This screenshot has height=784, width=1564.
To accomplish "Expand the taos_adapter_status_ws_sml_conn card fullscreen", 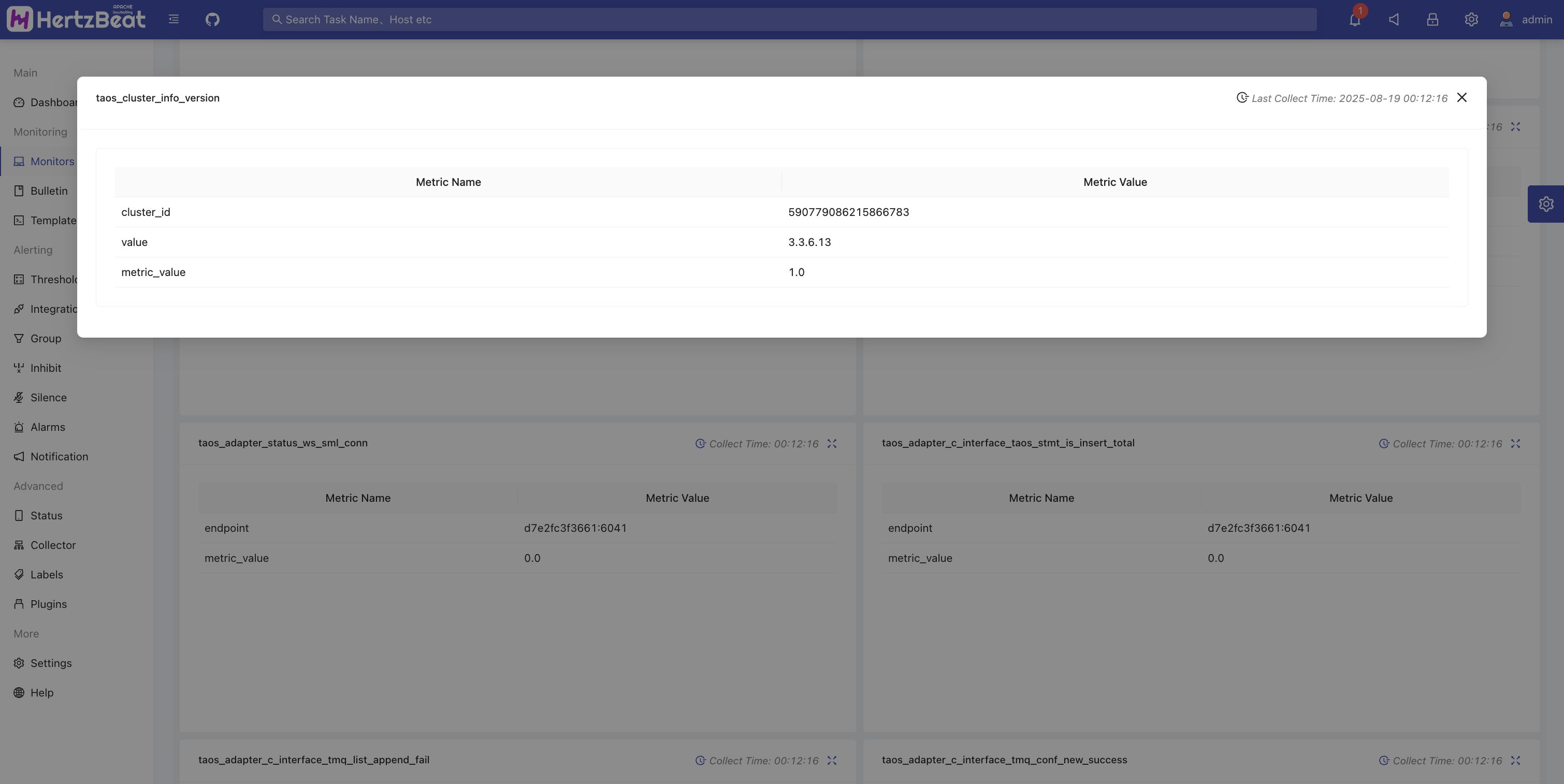I will point(832,444).
